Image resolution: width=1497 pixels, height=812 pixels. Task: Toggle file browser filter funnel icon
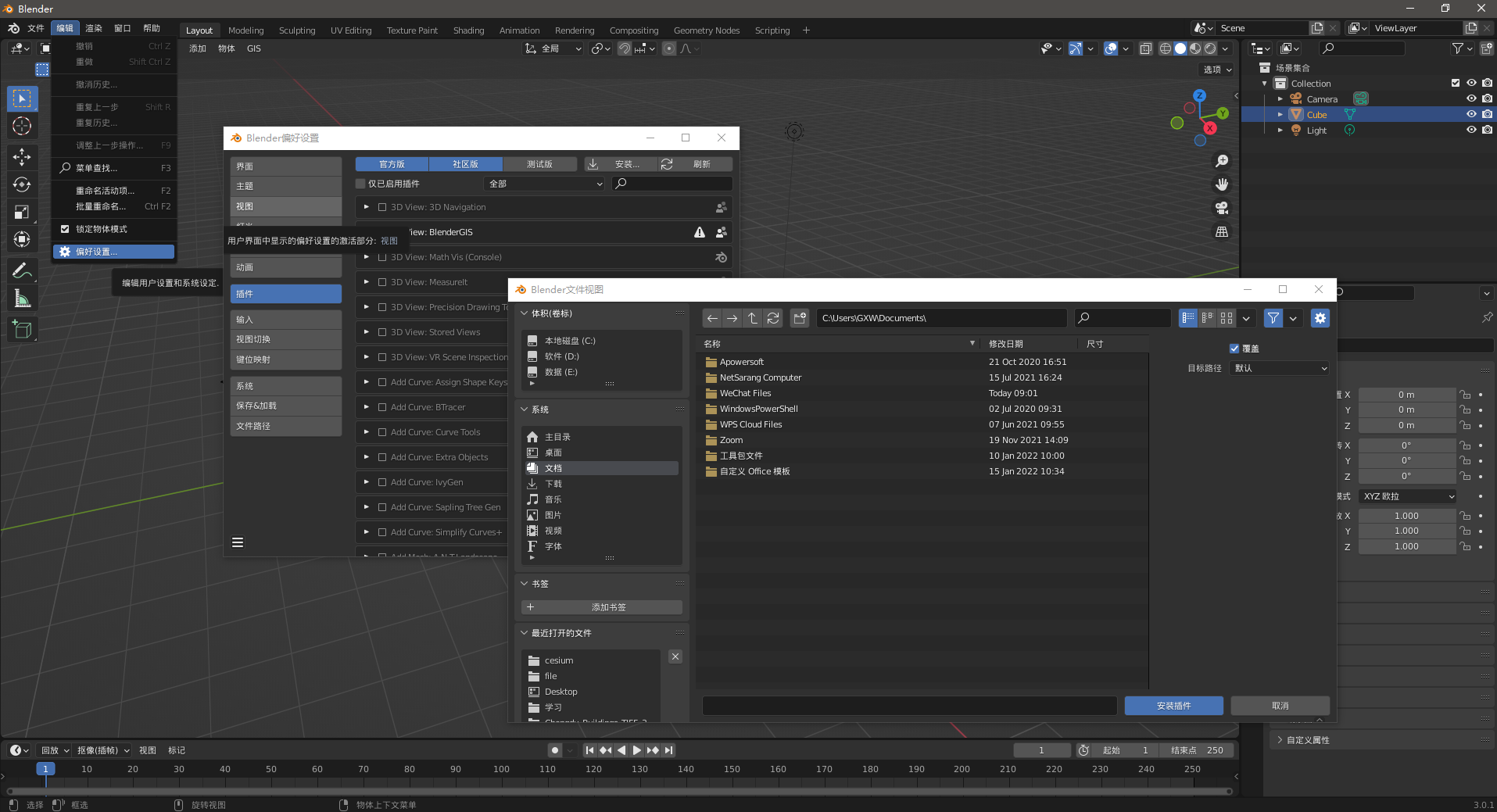(x=1273, y=318)
